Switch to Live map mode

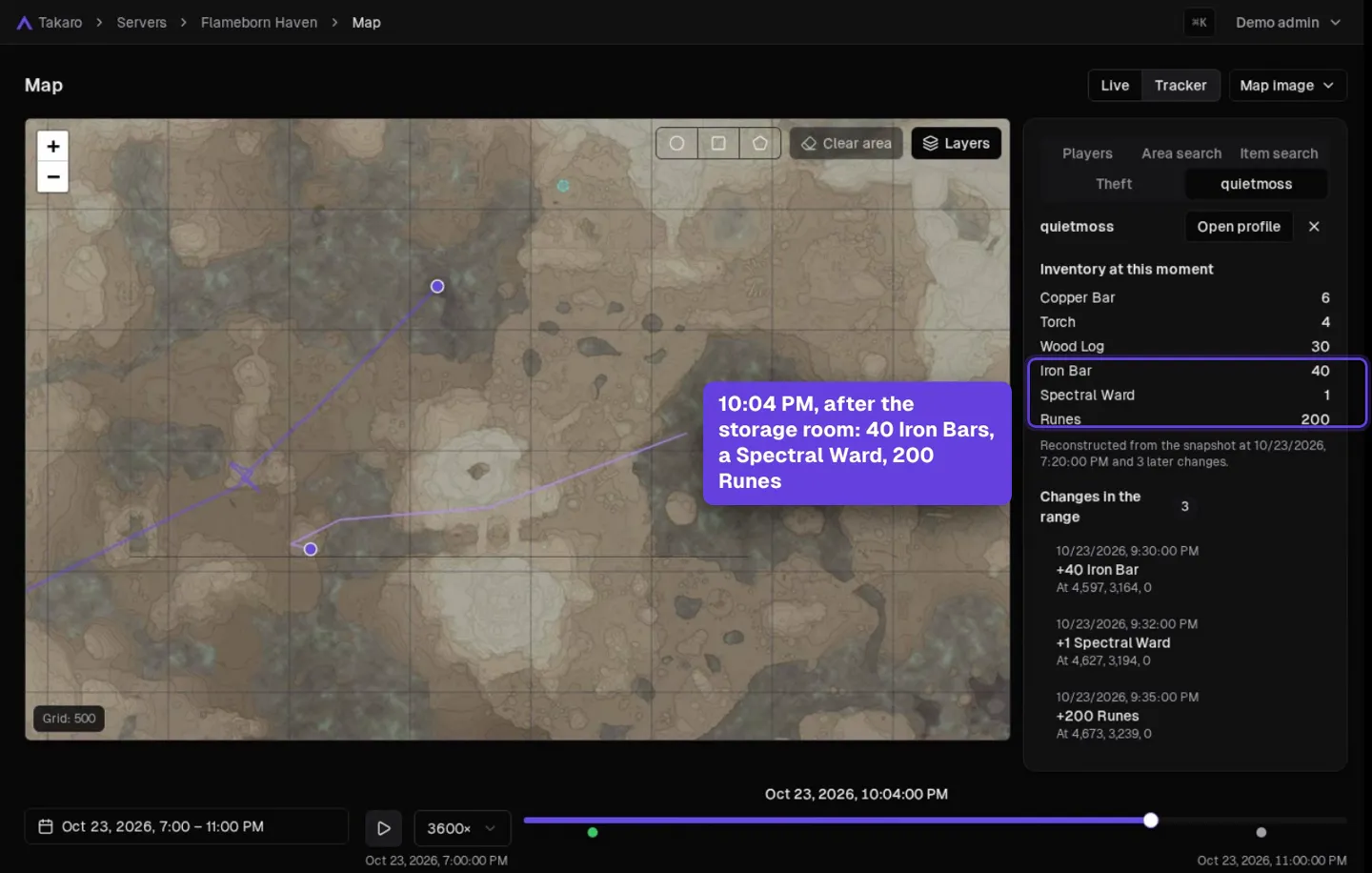click(1115, 85)
